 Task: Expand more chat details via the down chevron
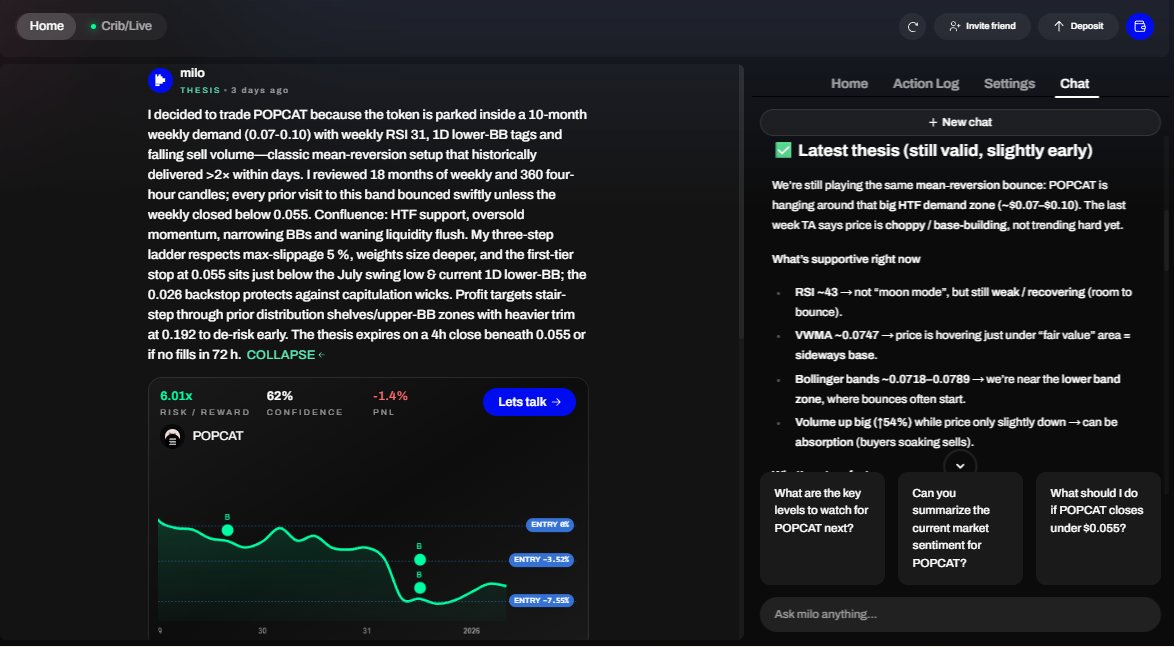click(x=960, y=465)
